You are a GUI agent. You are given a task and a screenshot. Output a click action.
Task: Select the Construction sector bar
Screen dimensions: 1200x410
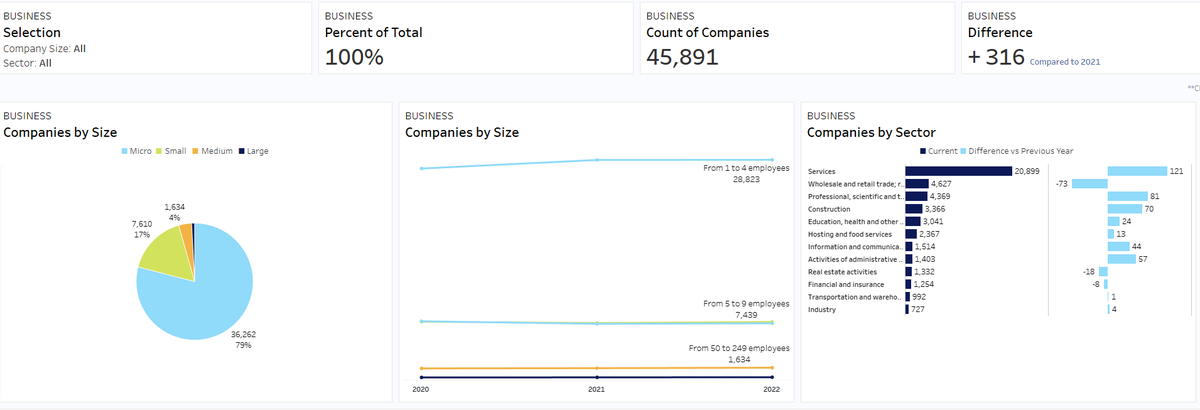[x=914, y=209]
